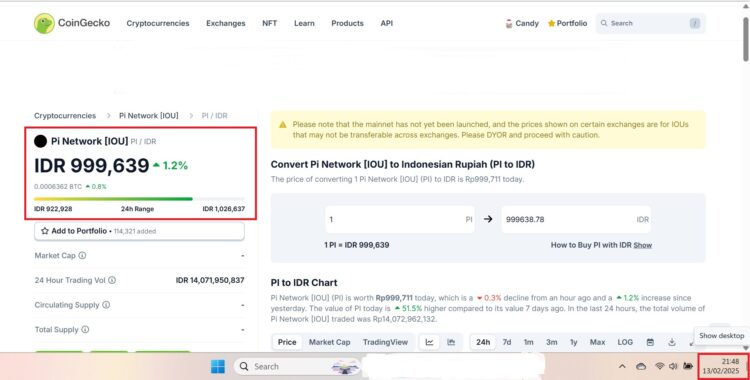Click the Add to Portfolio button
The image size is (750, 380).
pos(139,231)
